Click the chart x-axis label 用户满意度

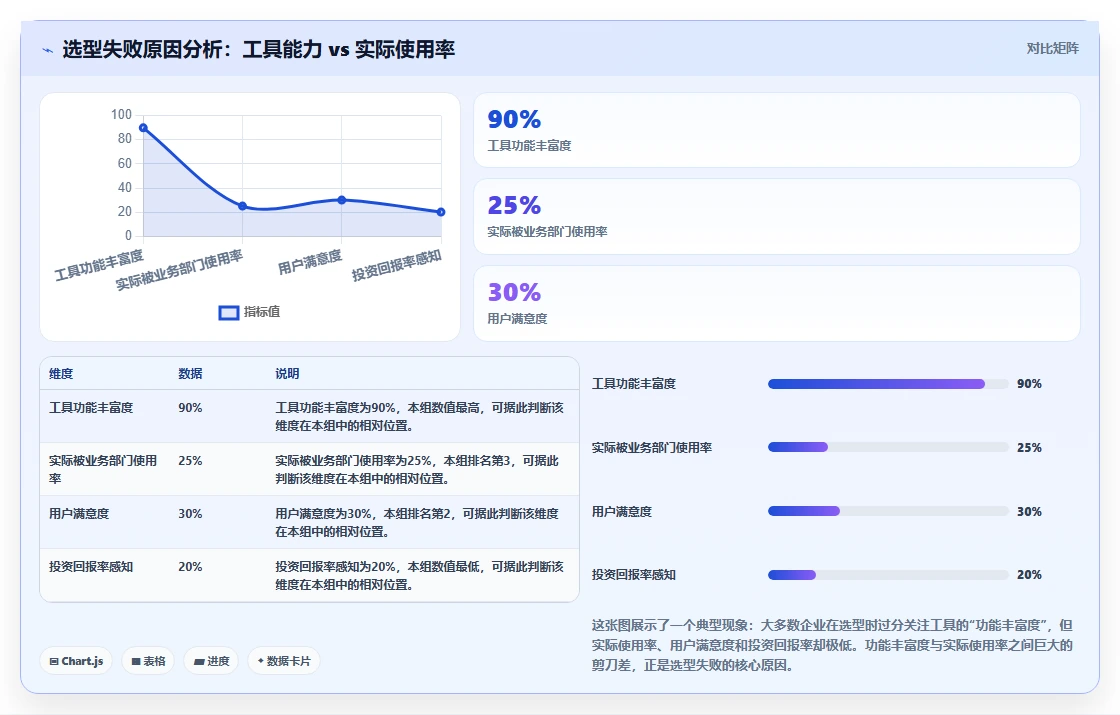click(x=310, y=262)
